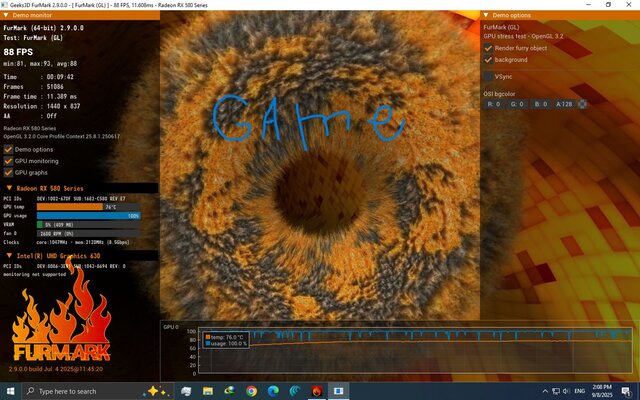Switch to FurMark flame taskbar icon
The height and width of the screenshot is (400, 640).
pos(317,391)
